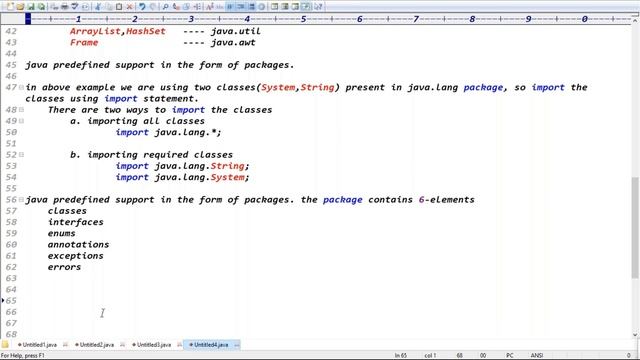The image size is (640, 360).
Task: Collapse the fold at line 47
Action: click(21, 87)
